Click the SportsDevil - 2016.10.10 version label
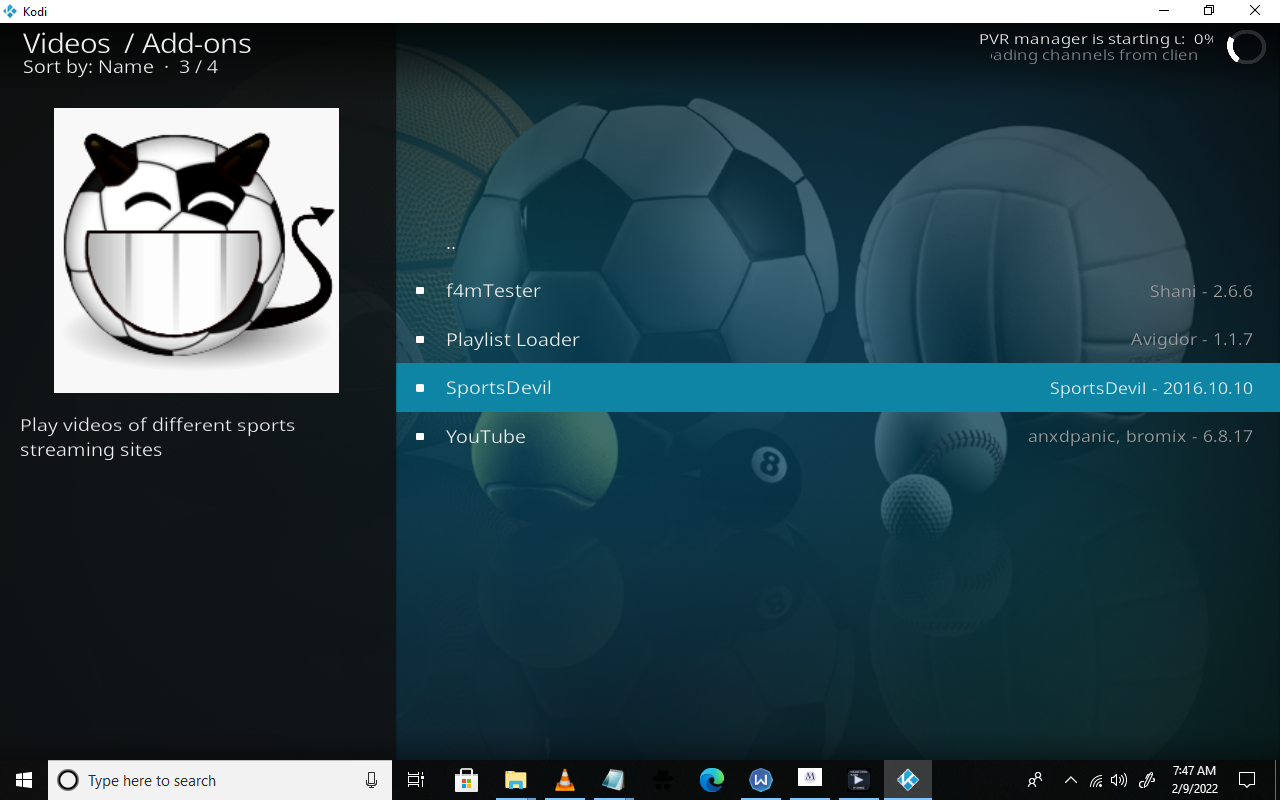The width and height of the screenshot is (1280, 800). click(1151, 388)
